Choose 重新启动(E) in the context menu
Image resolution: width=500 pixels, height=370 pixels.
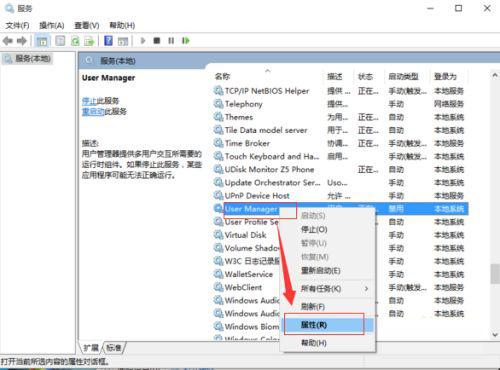pos(328,270)
